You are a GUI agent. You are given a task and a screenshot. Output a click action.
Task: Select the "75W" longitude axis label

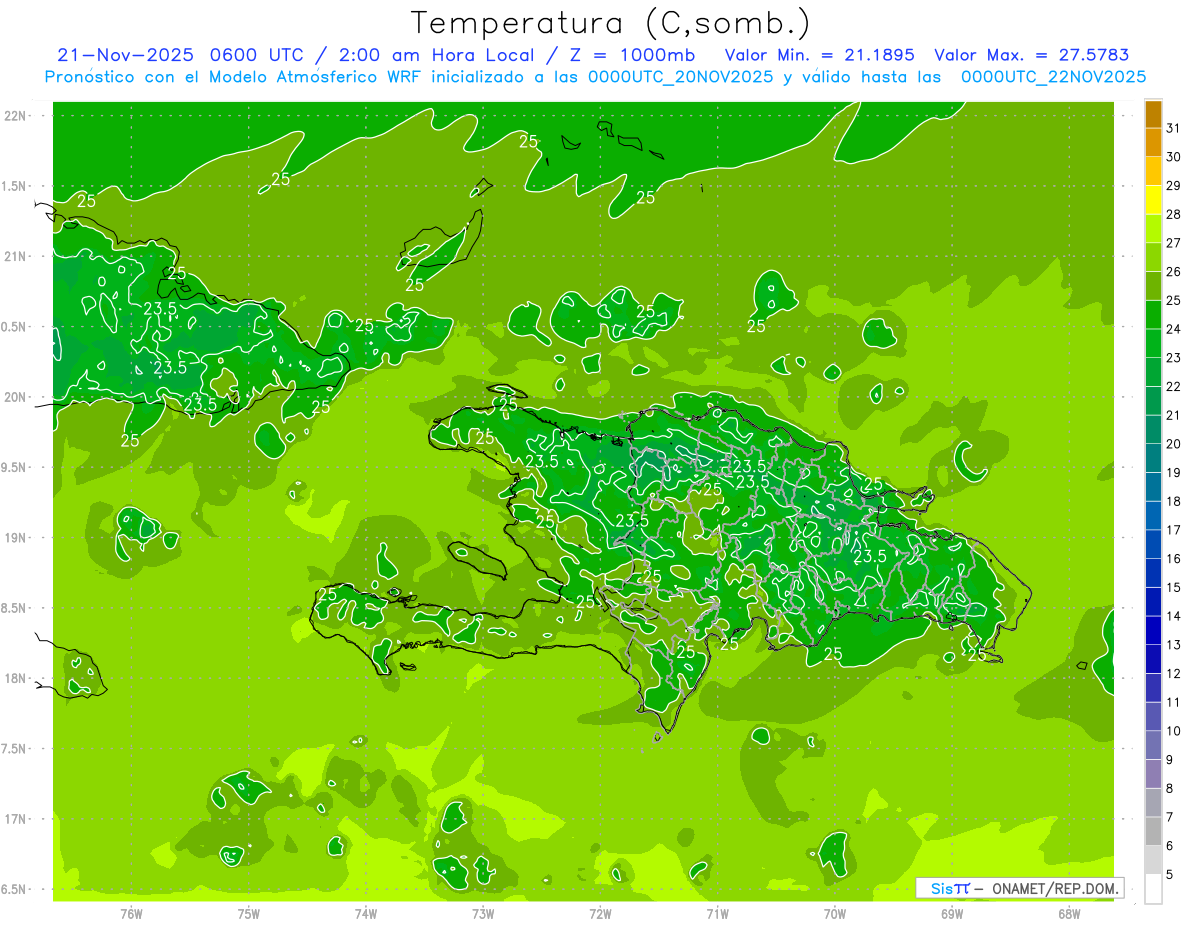point(249,914)
